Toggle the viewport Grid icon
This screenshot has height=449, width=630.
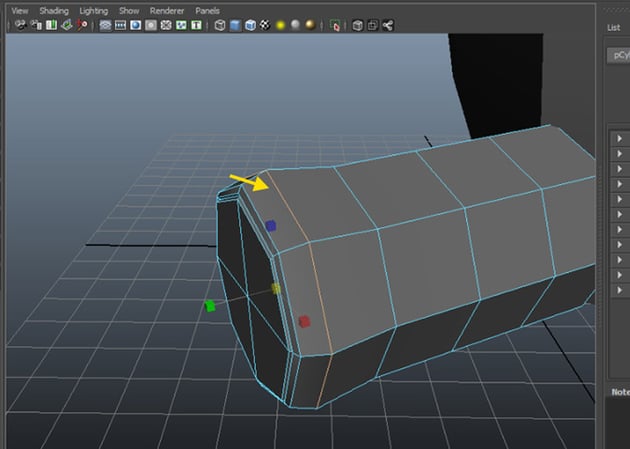[105, 25]
